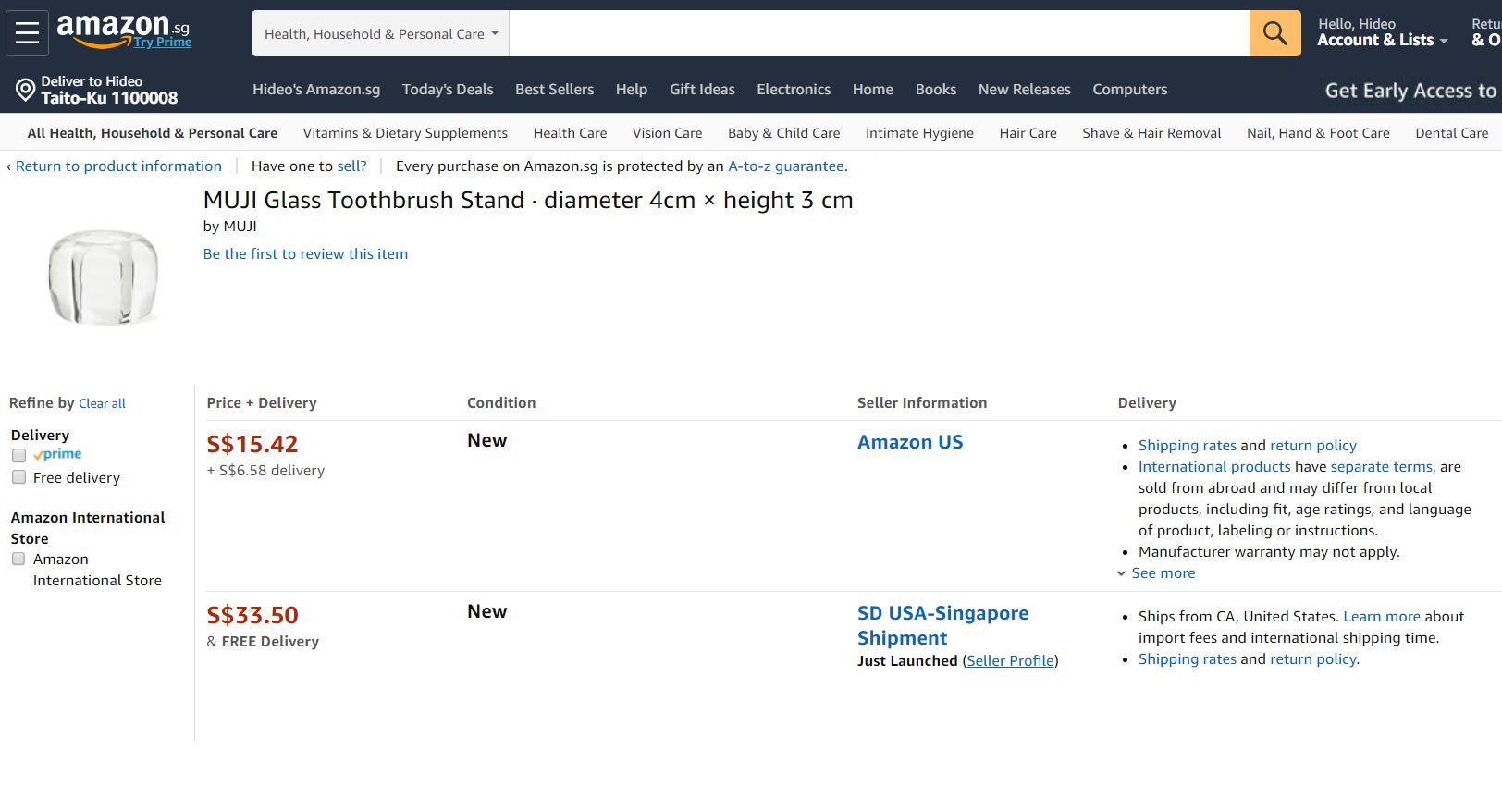Viewport: 1502px width, 812px height.
Task: Click the orange search magnifier button
Action: [x=1274, y=33]
